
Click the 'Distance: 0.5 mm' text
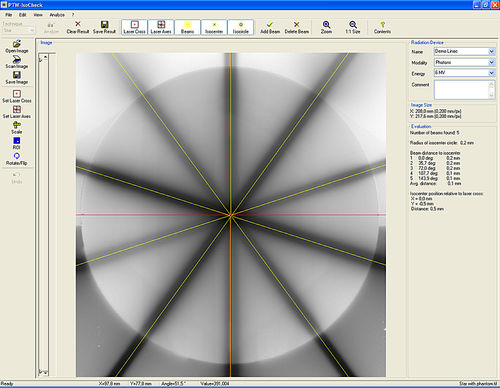point(427,209)
